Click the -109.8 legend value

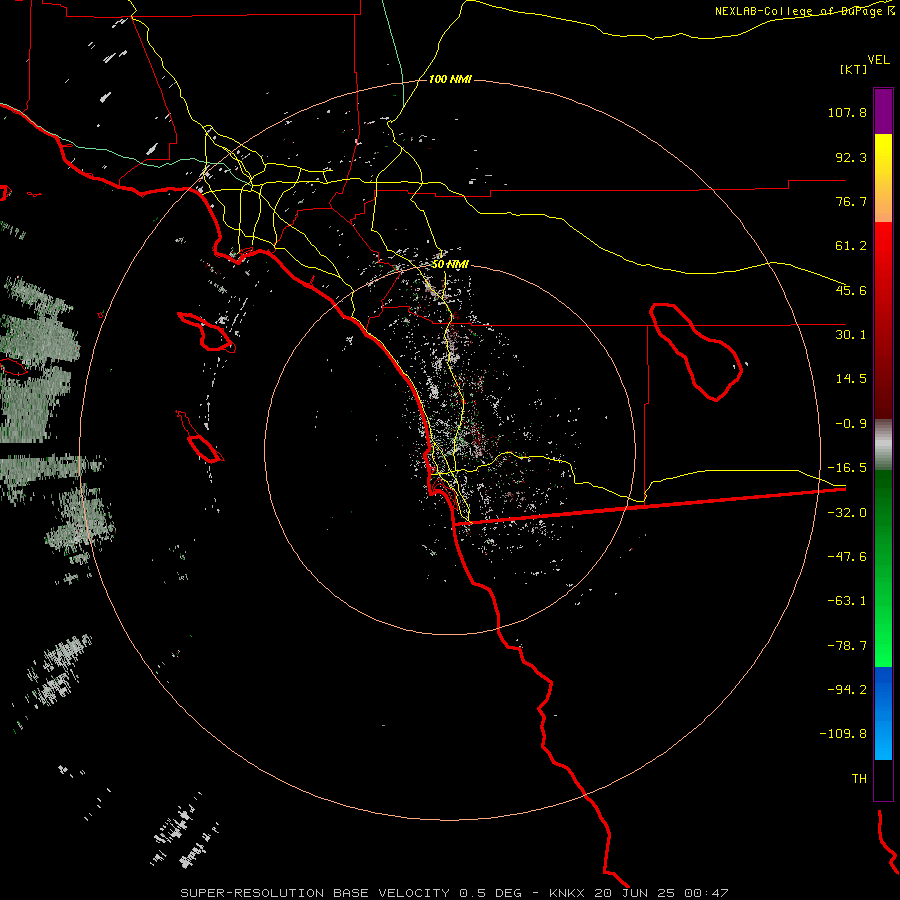(843, 734)
